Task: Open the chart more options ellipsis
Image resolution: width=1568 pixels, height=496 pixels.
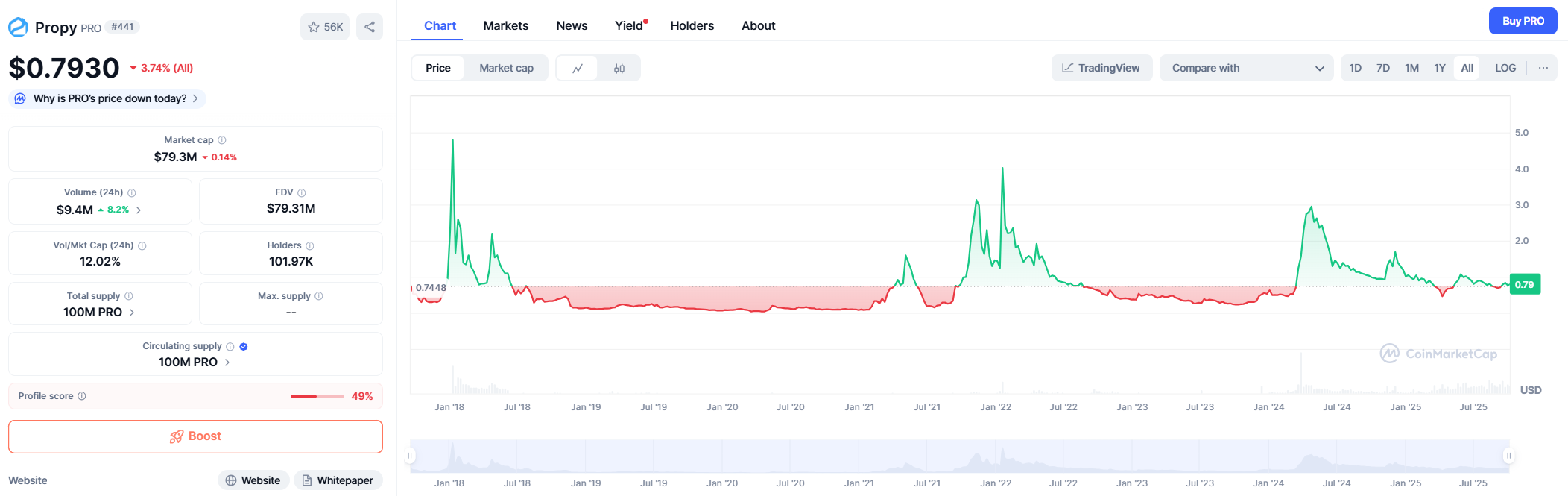Action: pyautogui.click(x=1543, y=68)
